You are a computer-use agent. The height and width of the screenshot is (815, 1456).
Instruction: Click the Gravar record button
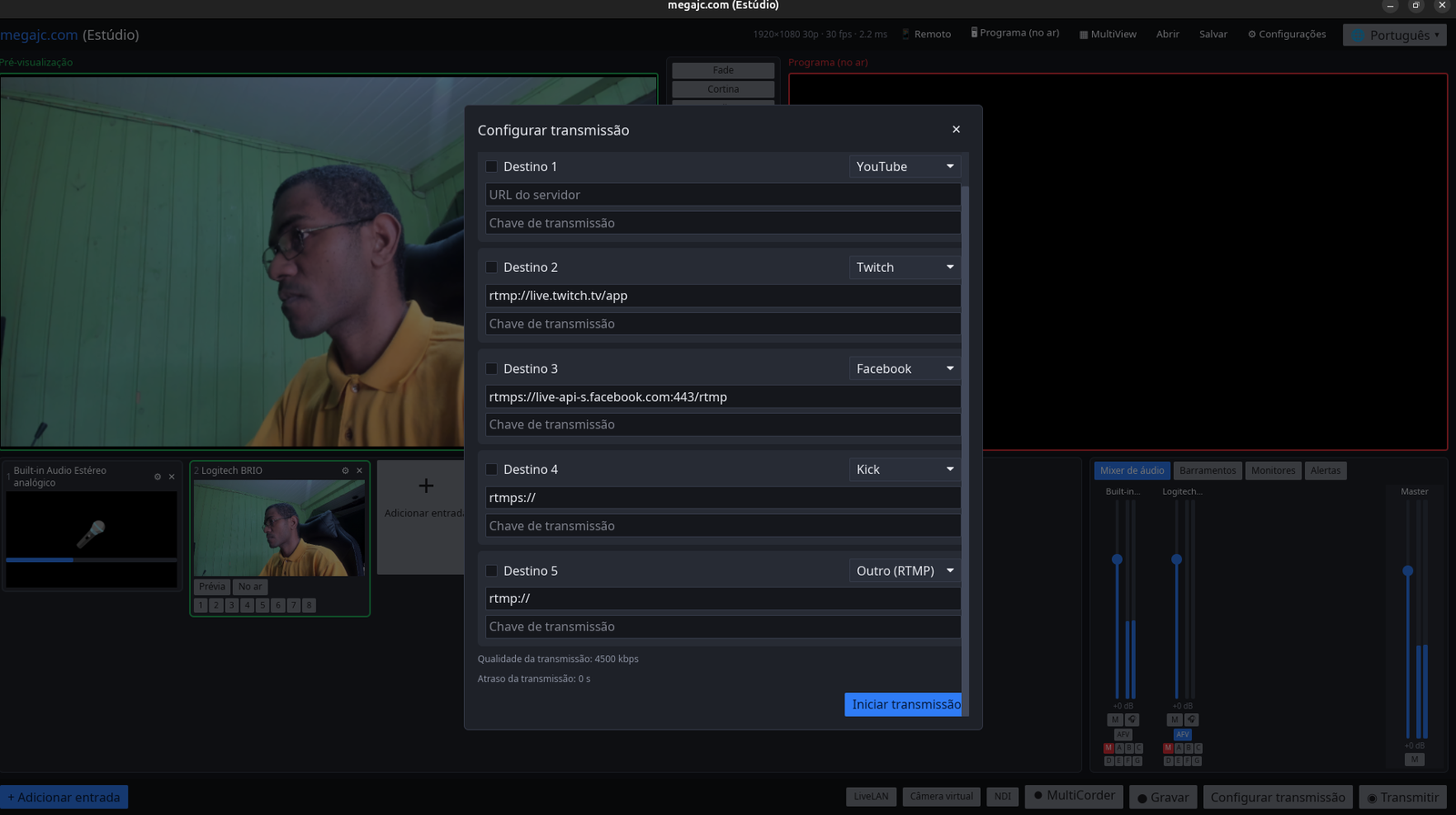click(x=1163, y=798)
